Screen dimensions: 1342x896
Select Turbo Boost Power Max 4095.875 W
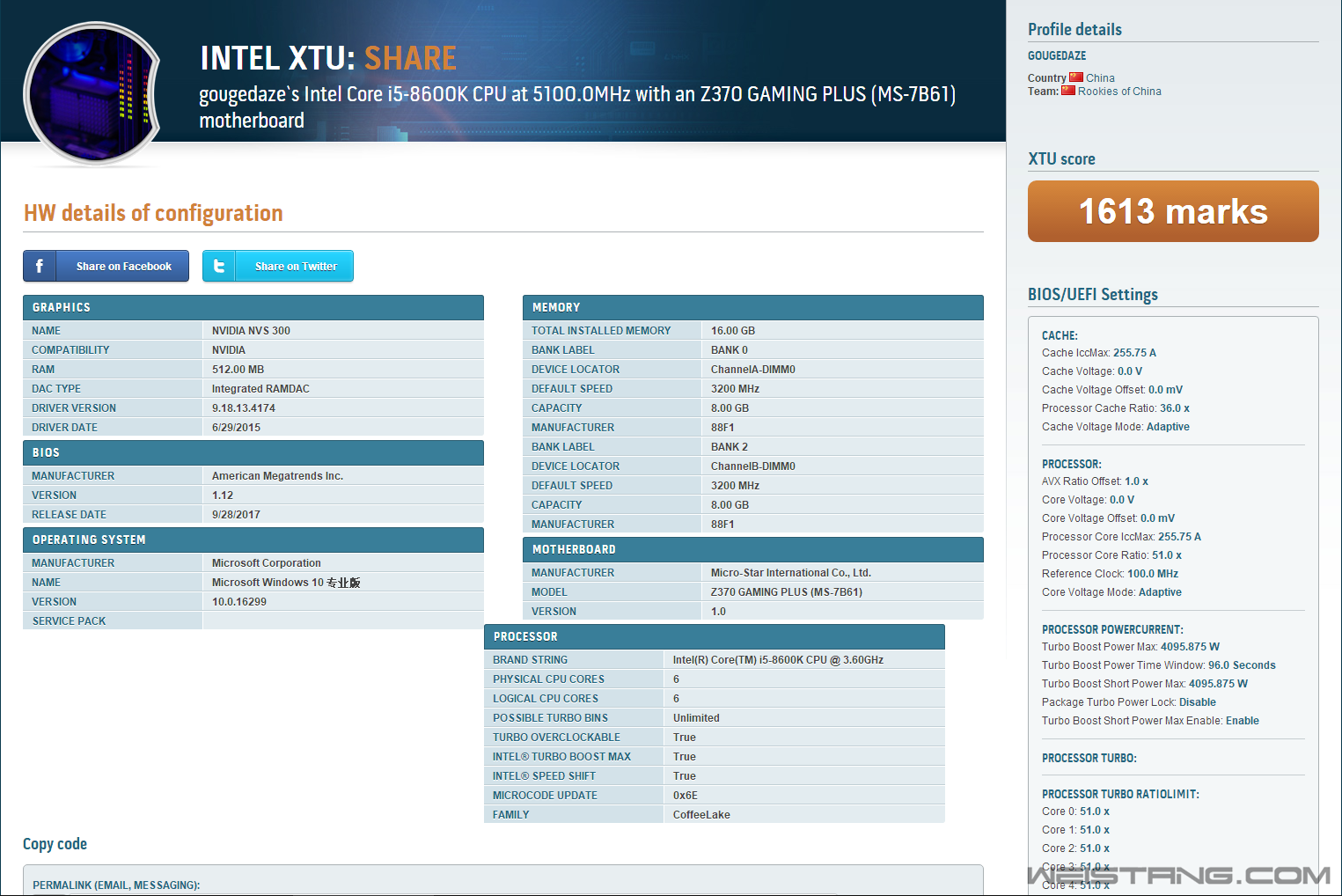[1131, 647]
